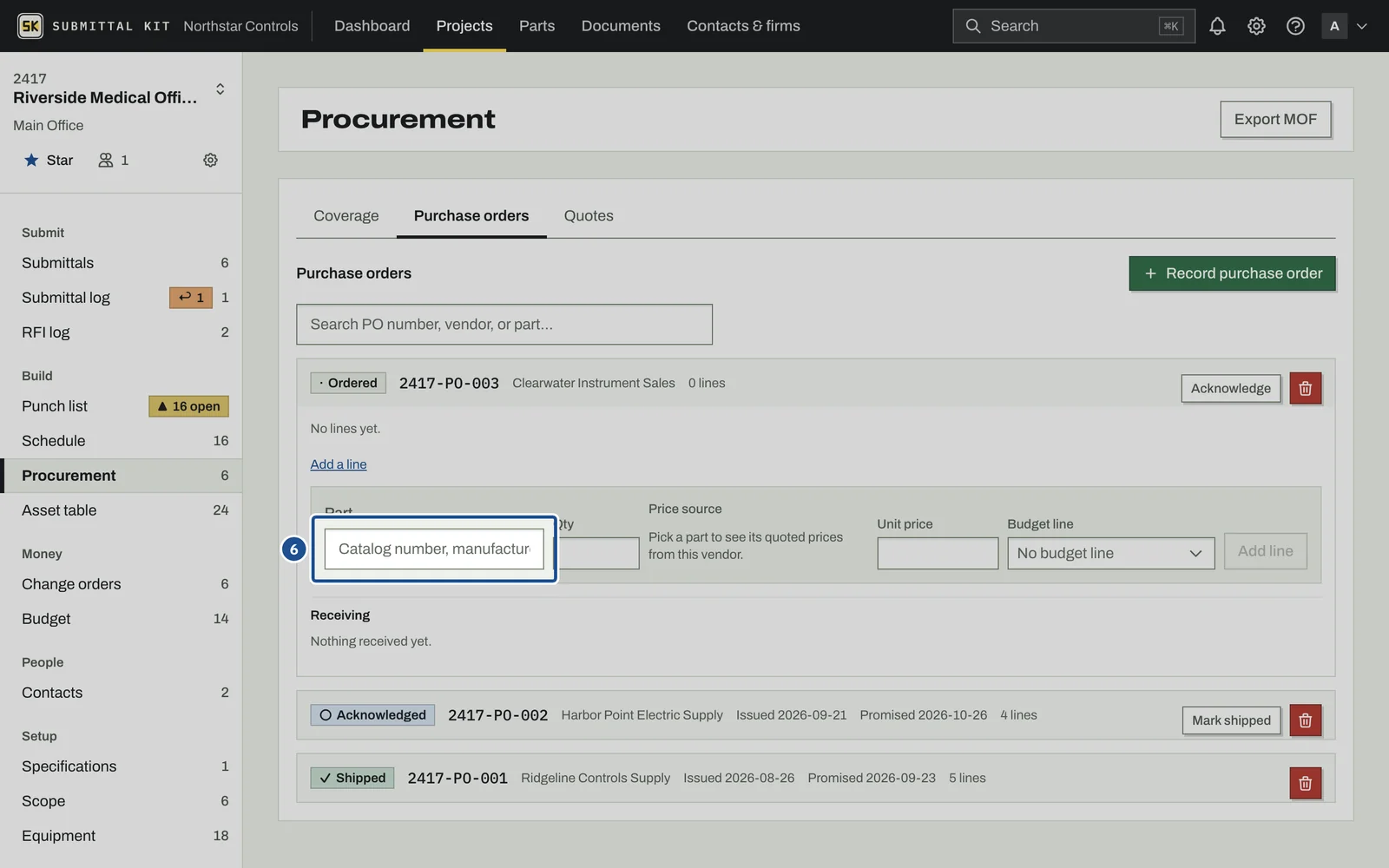
Task: Click the Qty input field
Action: (x=597, y=554)
